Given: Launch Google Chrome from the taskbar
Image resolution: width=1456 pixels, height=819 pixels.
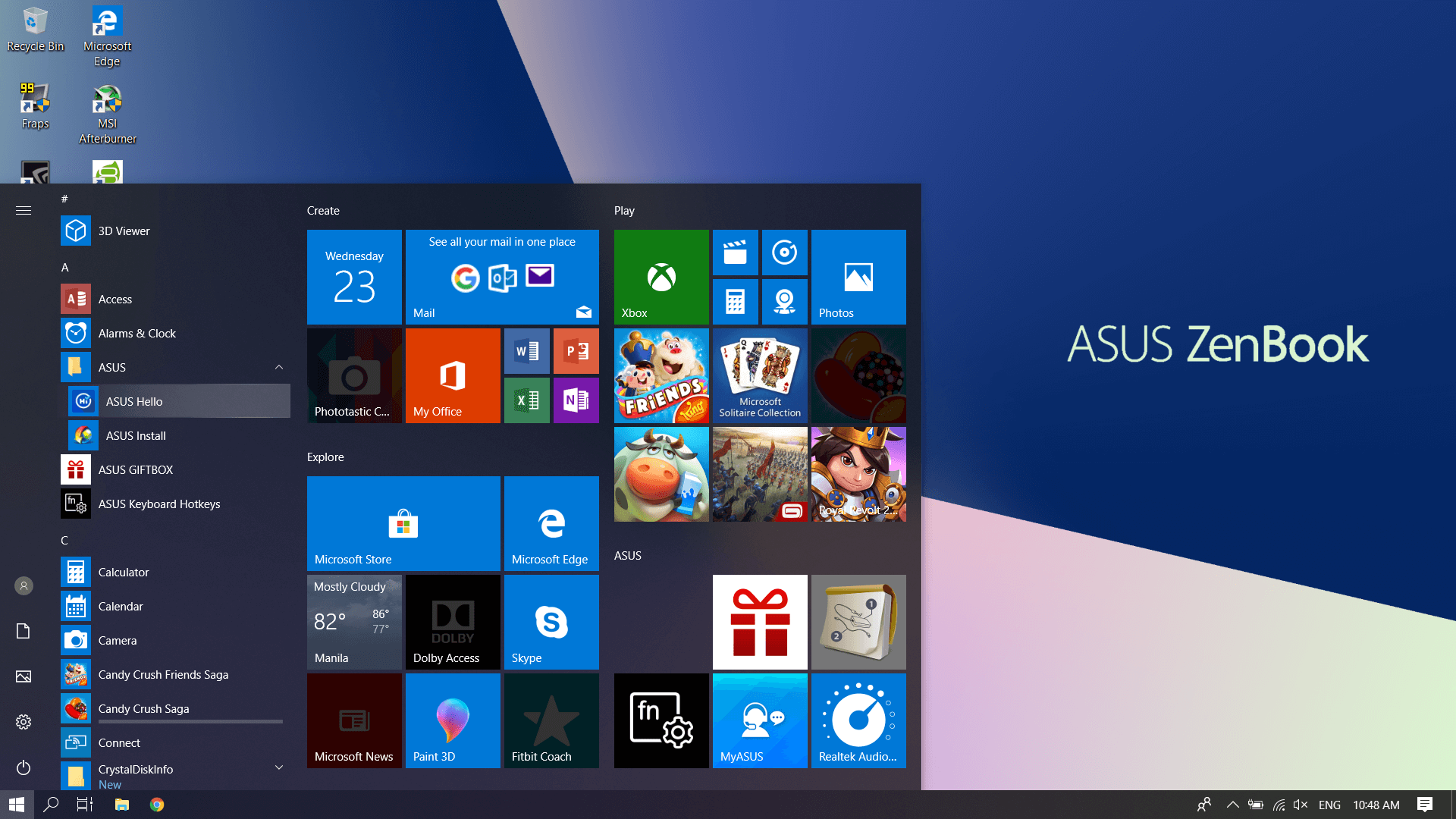Looking at the screenshot, I should coord(157,805).
